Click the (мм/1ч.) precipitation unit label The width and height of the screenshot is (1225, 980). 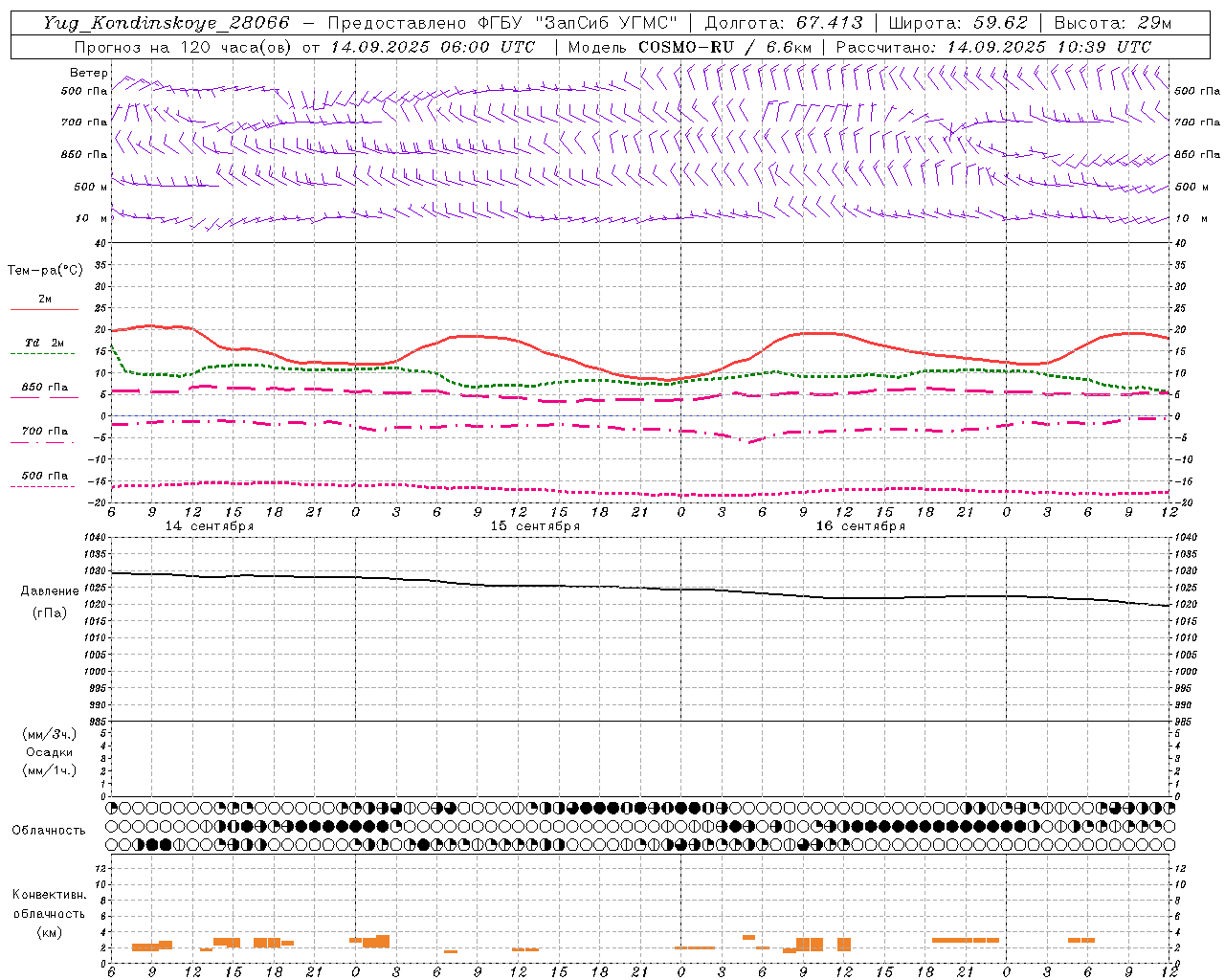50,770
